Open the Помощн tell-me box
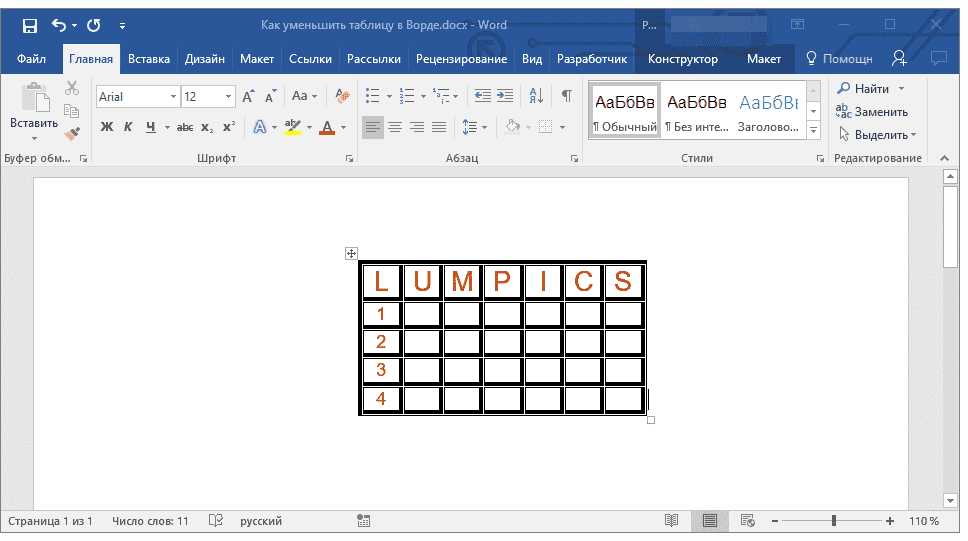Image resolution: width=968 pixels, height=541 pixels. click(839, 59)
